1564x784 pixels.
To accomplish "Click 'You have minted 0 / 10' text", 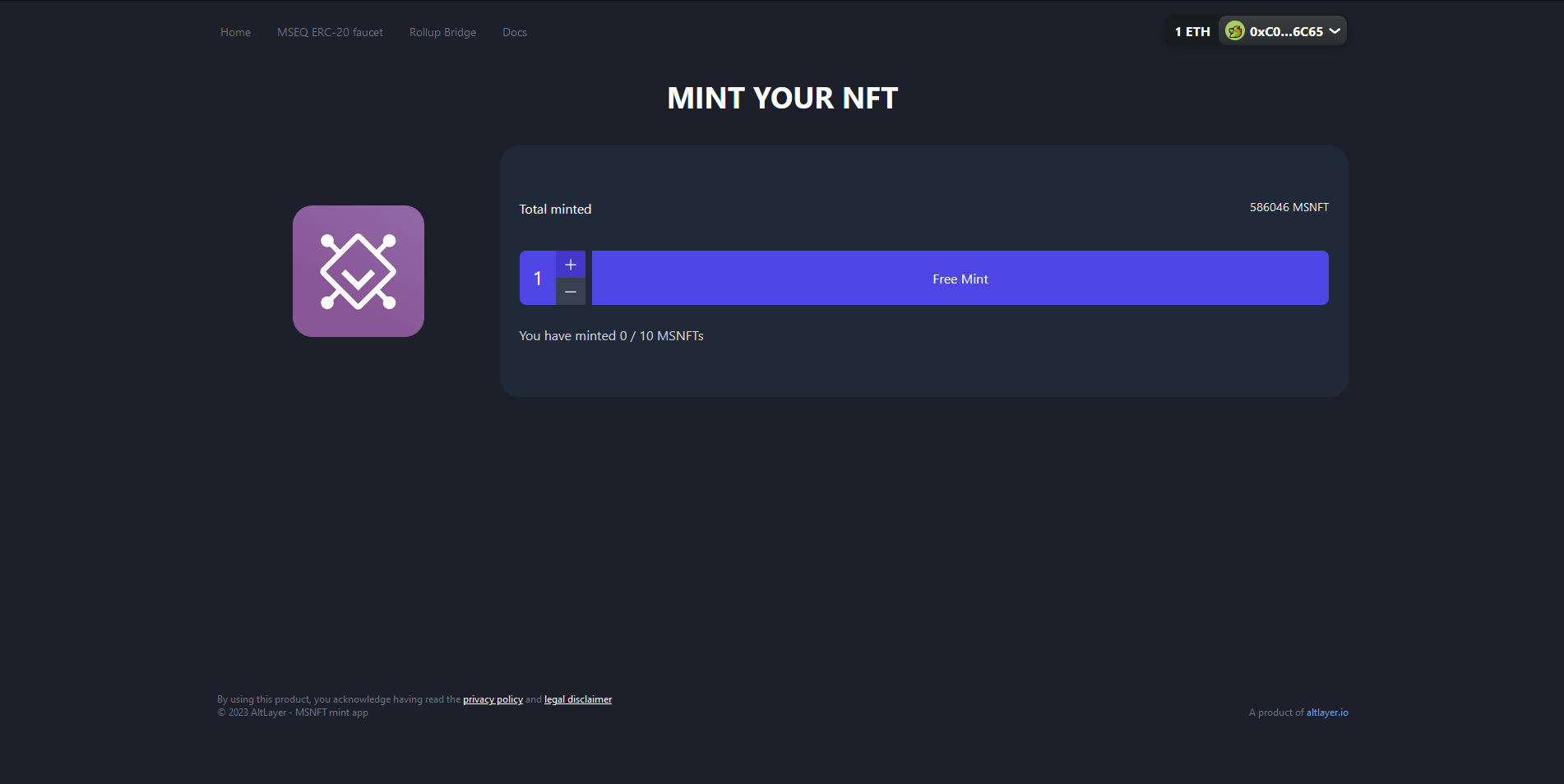I will (x=611, y=335).
